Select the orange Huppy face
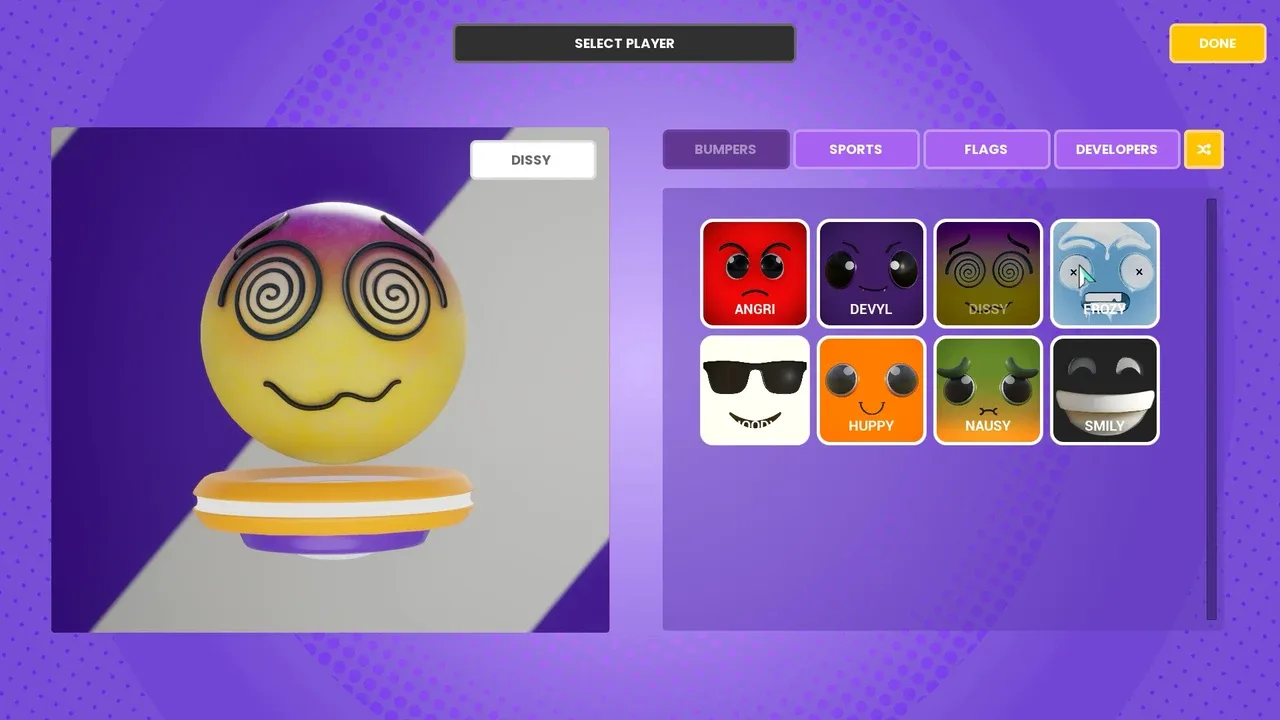1280x720 pixels. click(x=871, y=390)
